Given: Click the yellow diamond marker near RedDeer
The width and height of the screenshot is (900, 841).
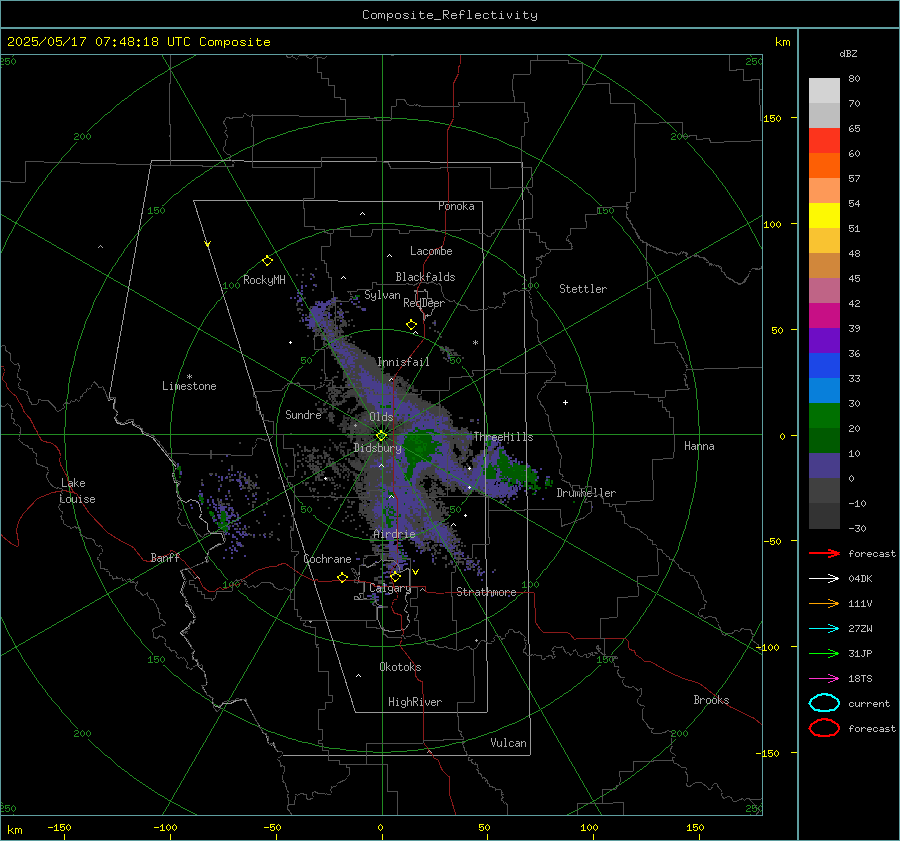Looking at the screenshot, I should [x=411, y=325].
